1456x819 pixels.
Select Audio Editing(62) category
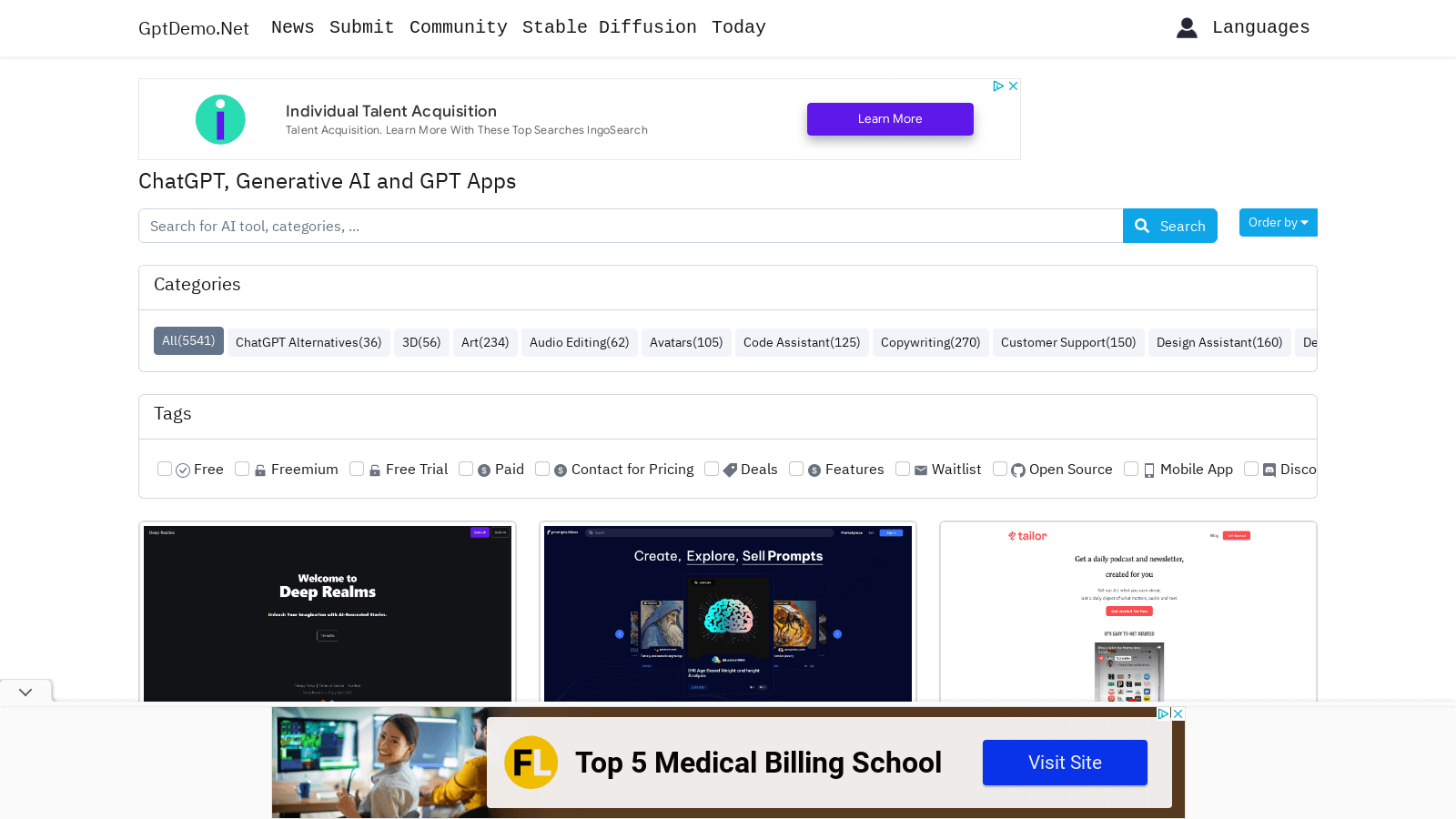(579, 342)
